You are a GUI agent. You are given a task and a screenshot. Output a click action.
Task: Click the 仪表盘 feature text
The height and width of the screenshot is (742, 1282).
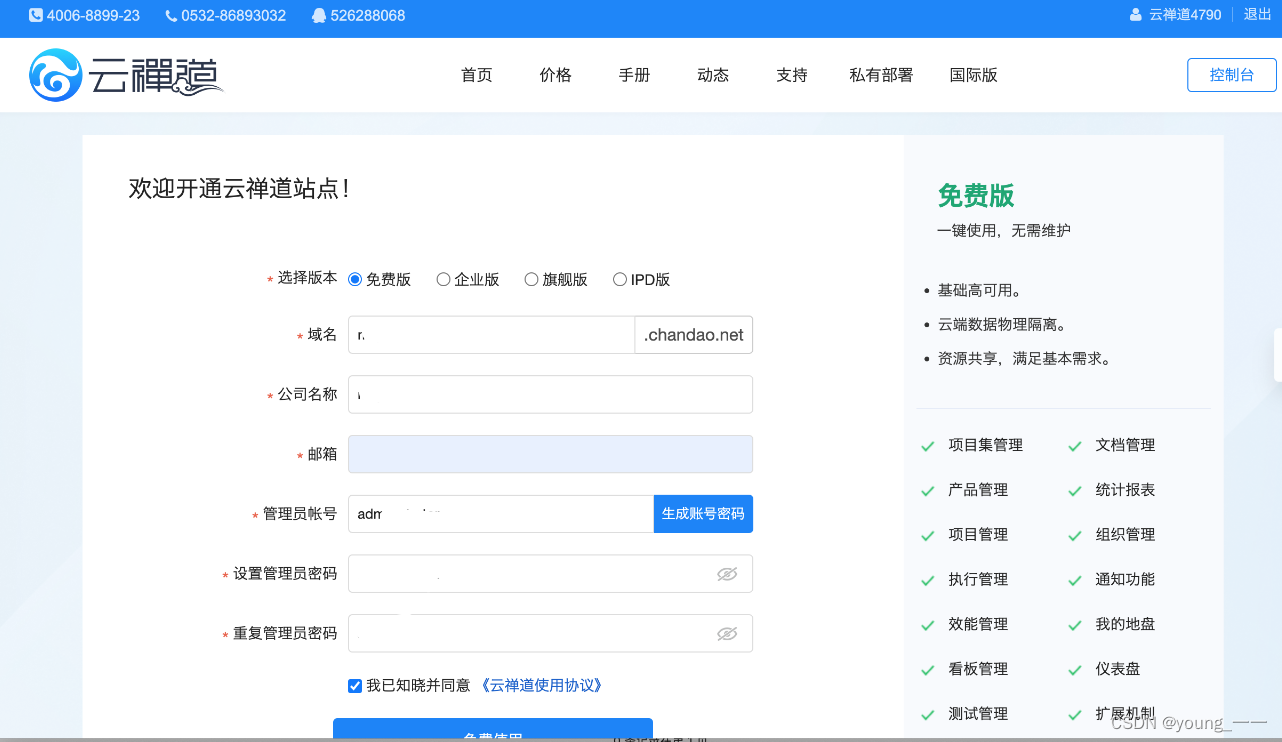[1118, 669]
